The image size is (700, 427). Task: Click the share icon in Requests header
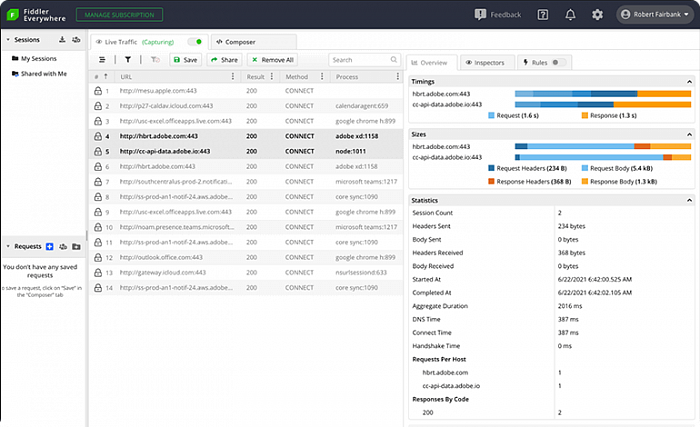point(63,247)
